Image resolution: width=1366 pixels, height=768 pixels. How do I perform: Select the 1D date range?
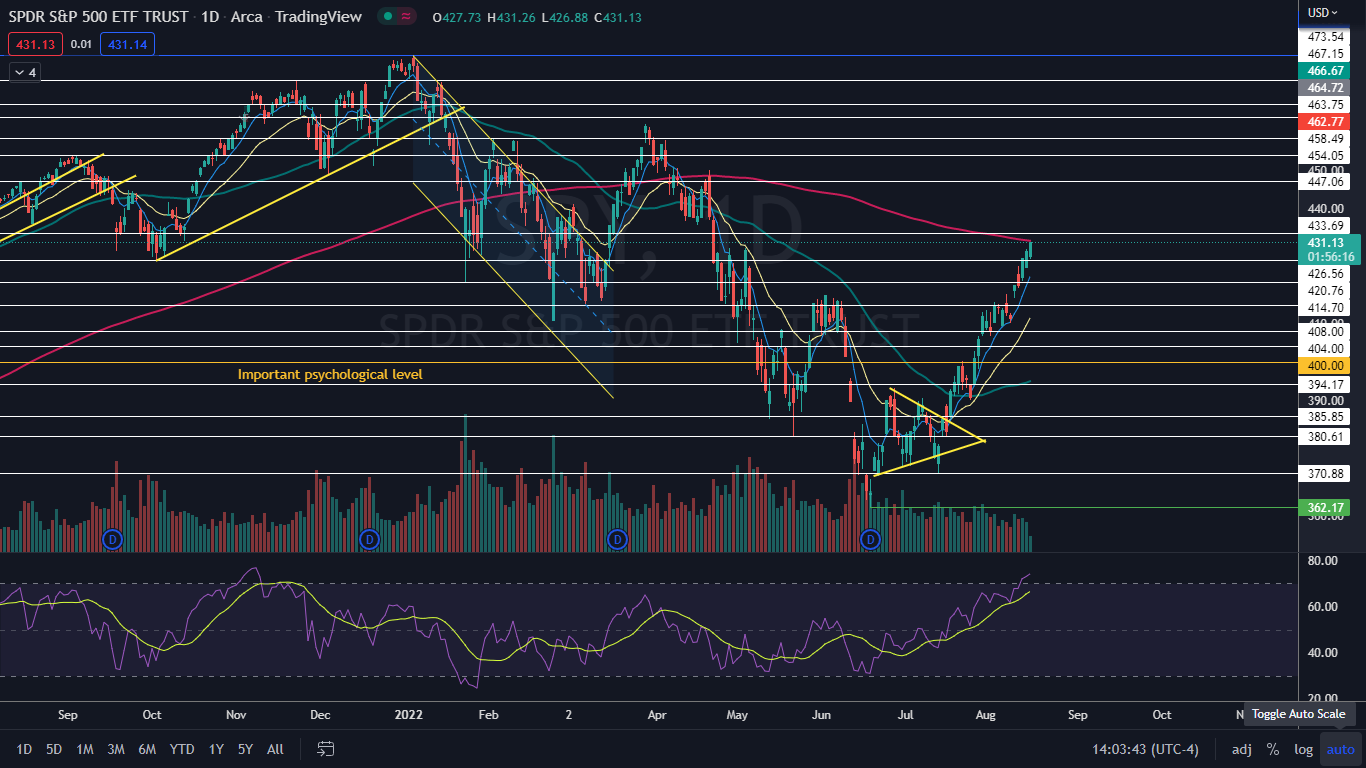24,749
